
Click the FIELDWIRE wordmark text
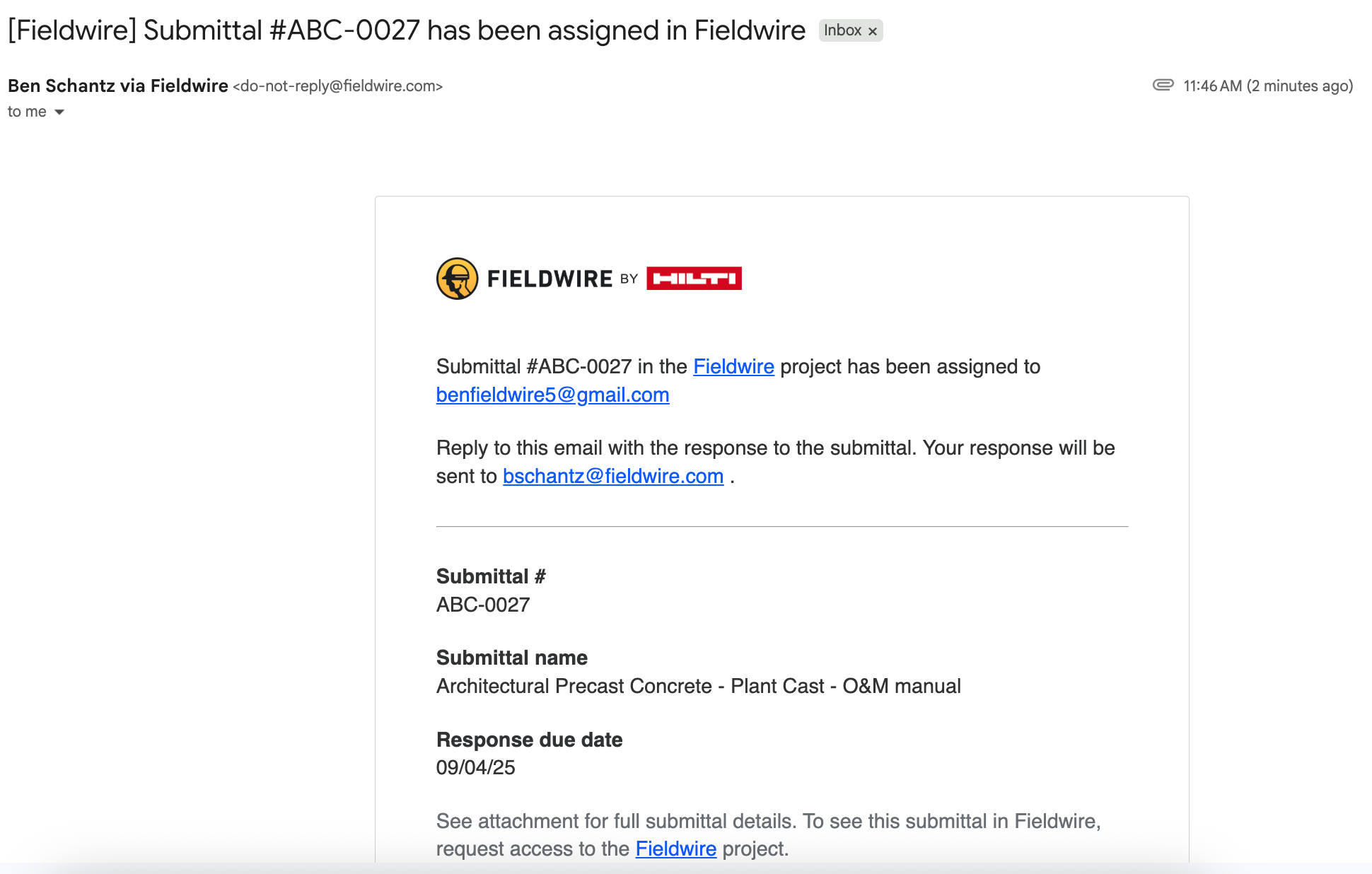[550, 279]
